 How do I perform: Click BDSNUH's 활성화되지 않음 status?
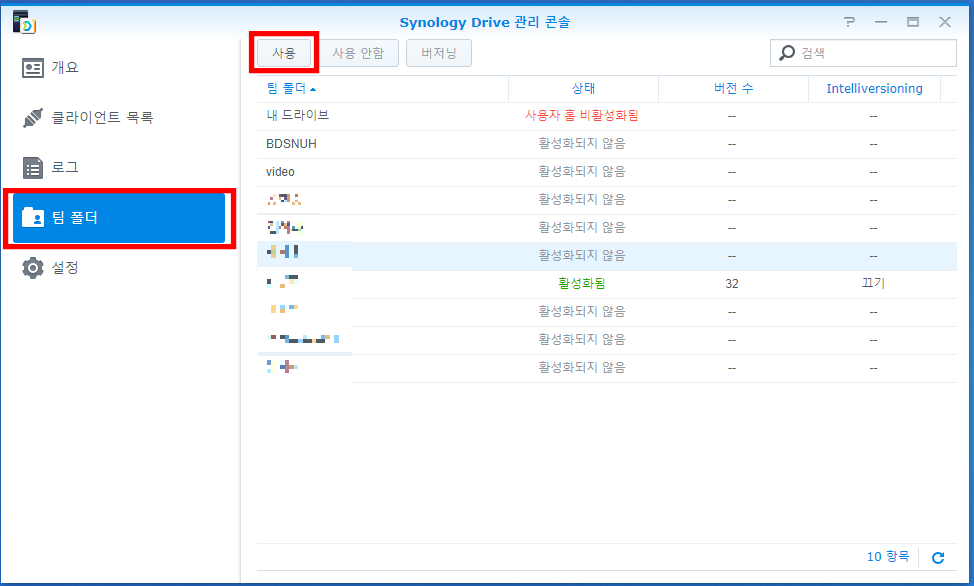581,144
